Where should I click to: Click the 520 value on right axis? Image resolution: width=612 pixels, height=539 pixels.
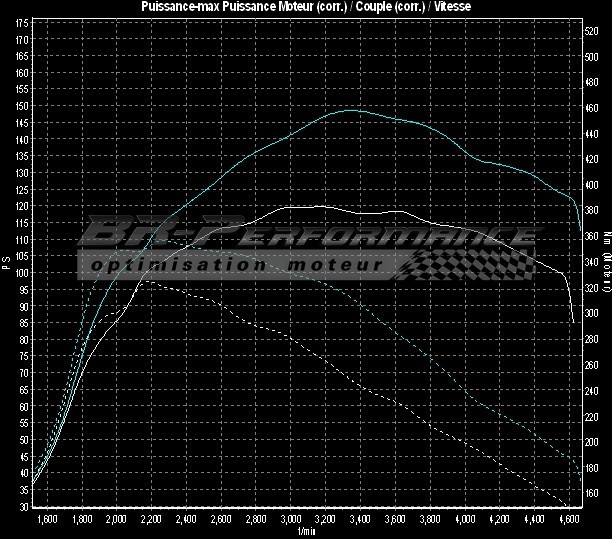pyautogui.click(x=591, y=31)
